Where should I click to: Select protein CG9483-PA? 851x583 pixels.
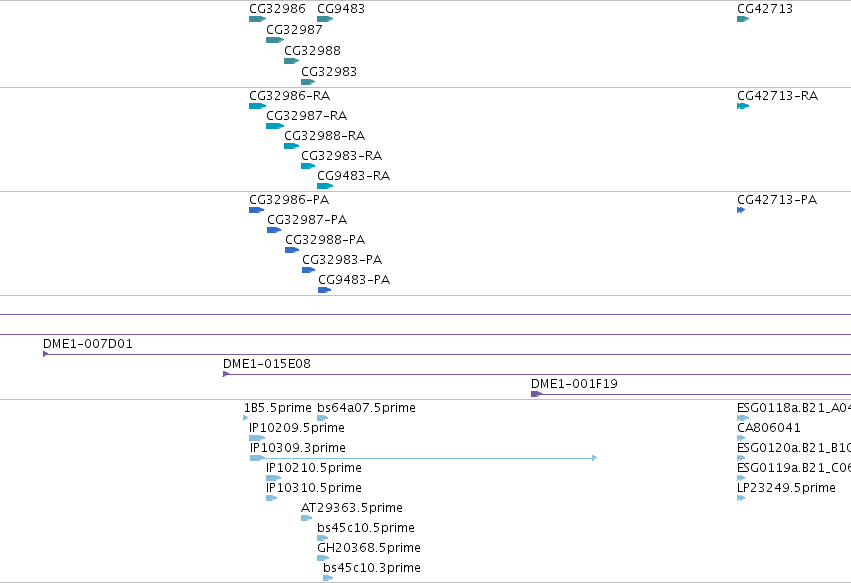pos(324,290)
